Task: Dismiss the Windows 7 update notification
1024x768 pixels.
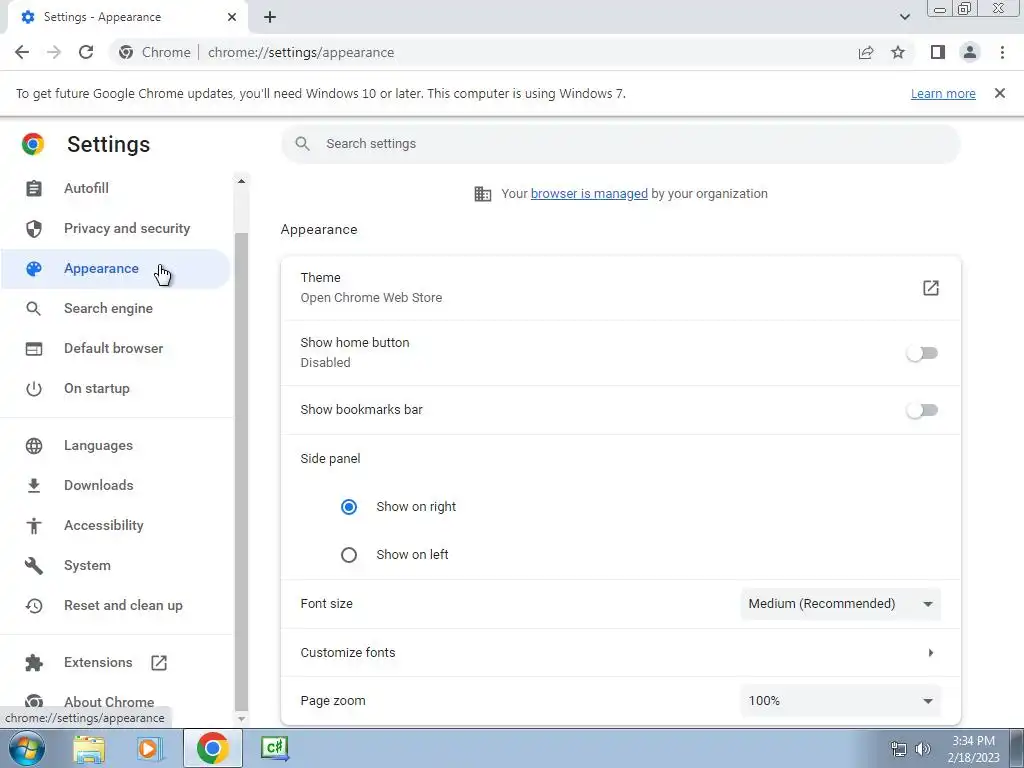Action: click(x=999, y=93)
